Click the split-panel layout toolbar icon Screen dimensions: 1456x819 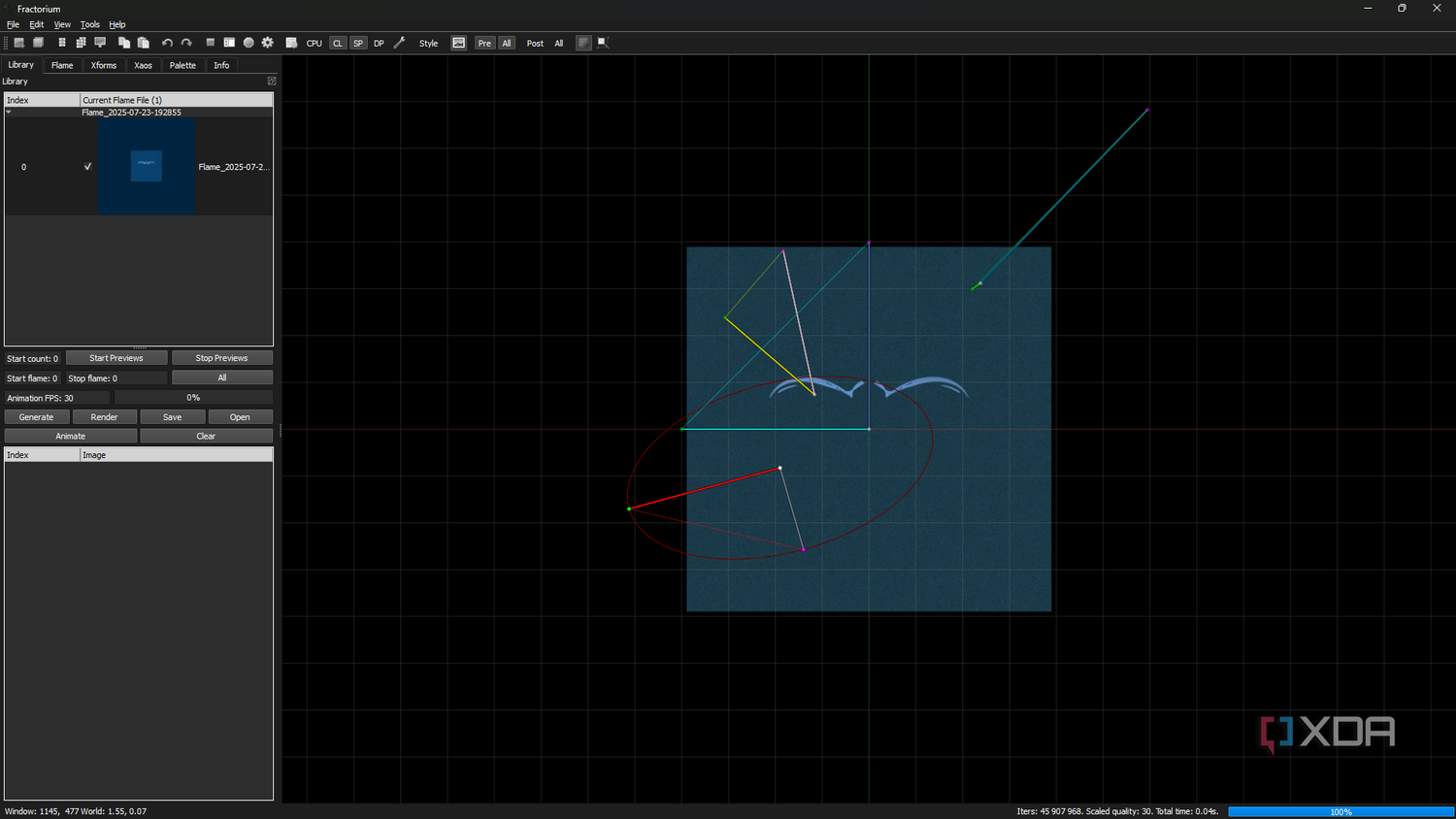point(229,43)
